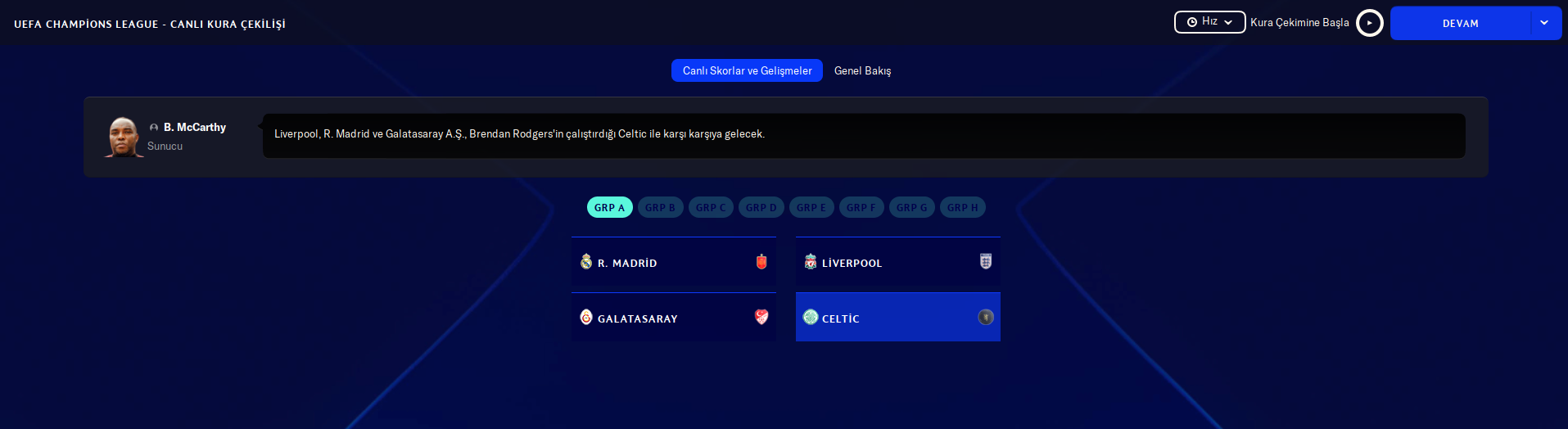The width and height of the screenshot is (1568, 429).
Task: Click the Kura Çekimine Başla label
Action: (x=1299, y=23)
